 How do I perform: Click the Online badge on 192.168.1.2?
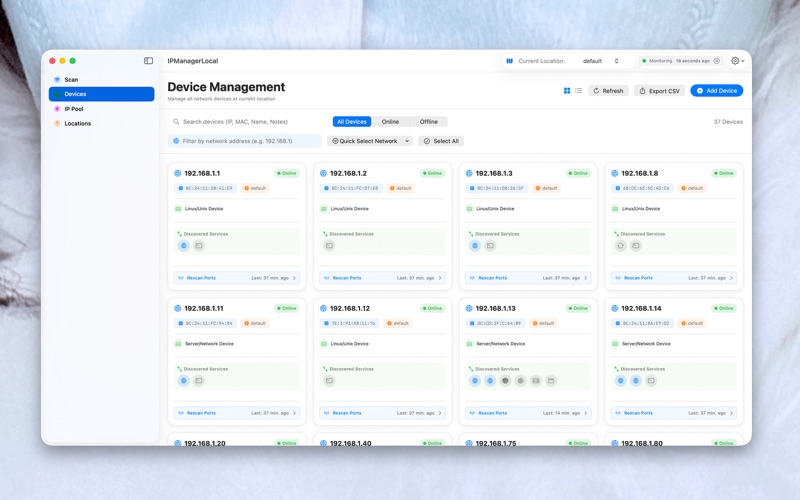[432, 173]
